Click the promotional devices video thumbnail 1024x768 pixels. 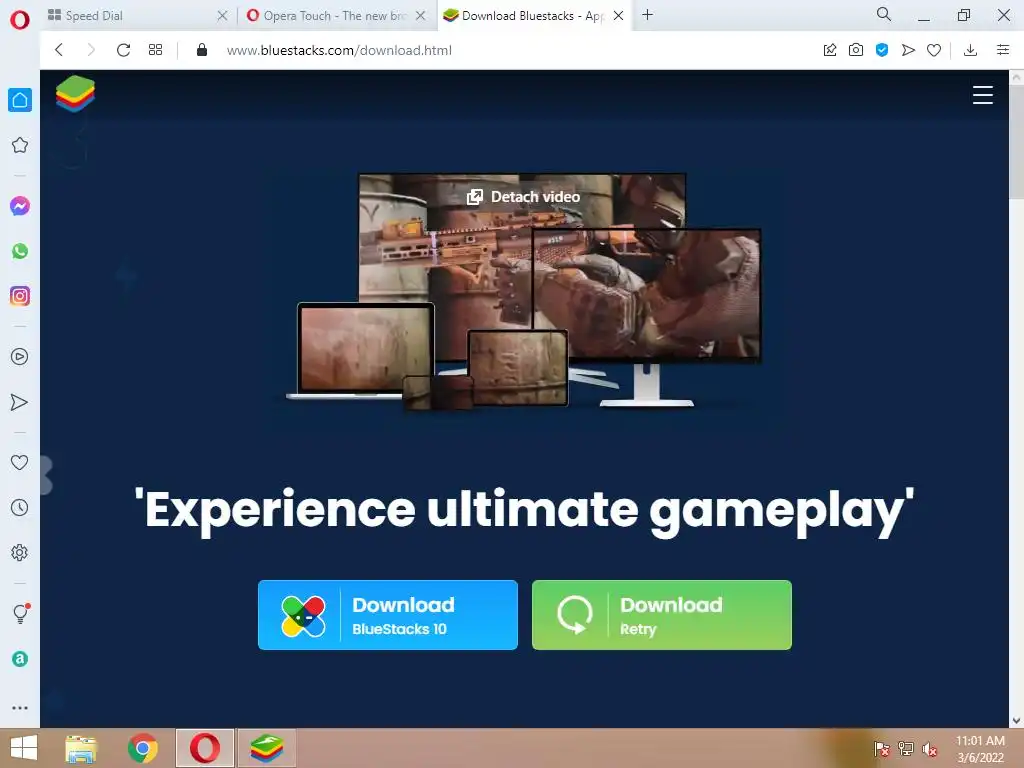(x=524, y=291)
